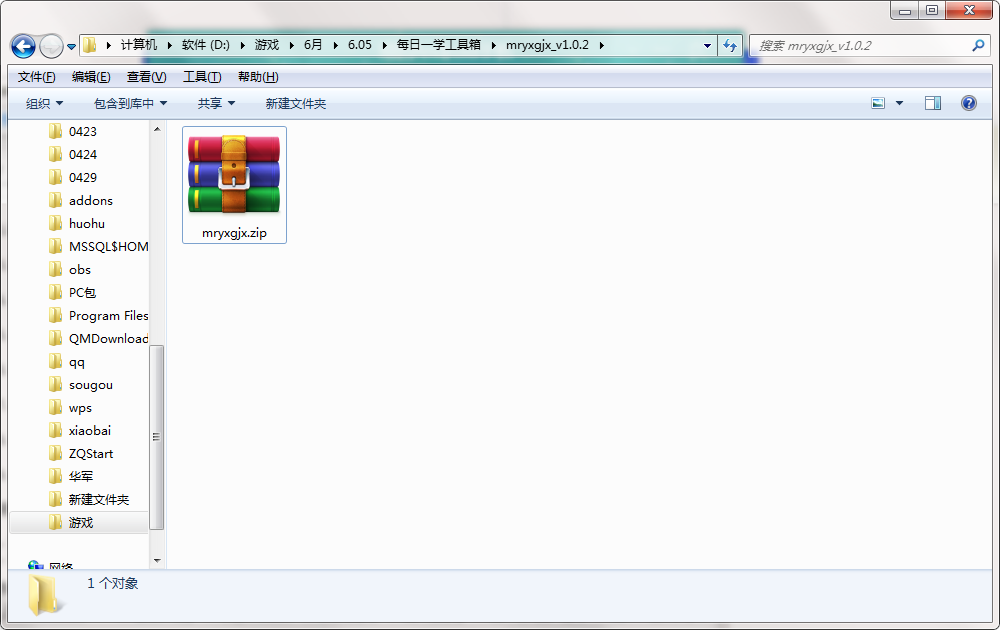This screenshot has height=630, width=1000.
Task: Open the more view options arrow
Action: tap(899, 103)
